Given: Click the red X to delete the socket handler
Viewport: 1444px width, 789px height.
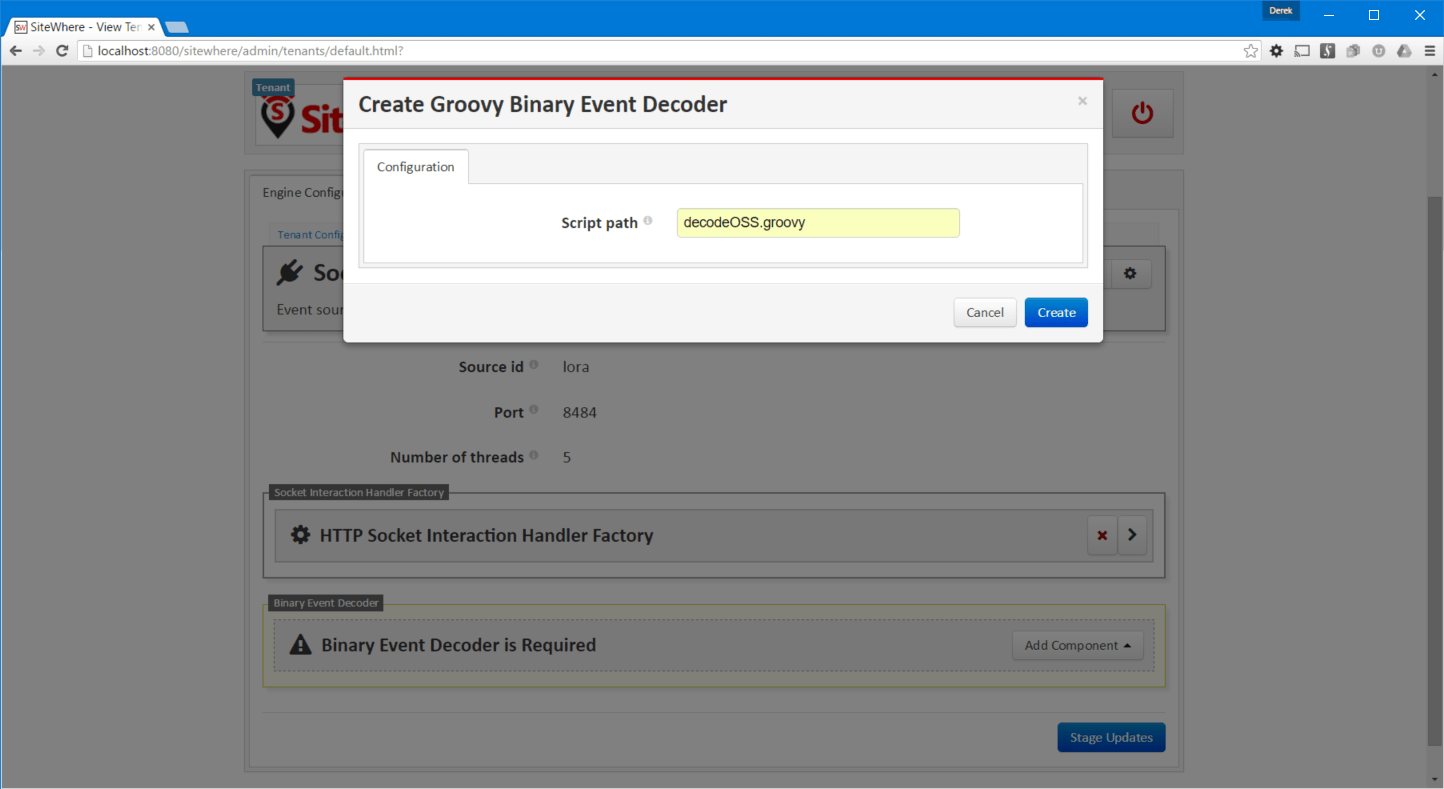Looking at the screenshot, I should [1102, 535].
